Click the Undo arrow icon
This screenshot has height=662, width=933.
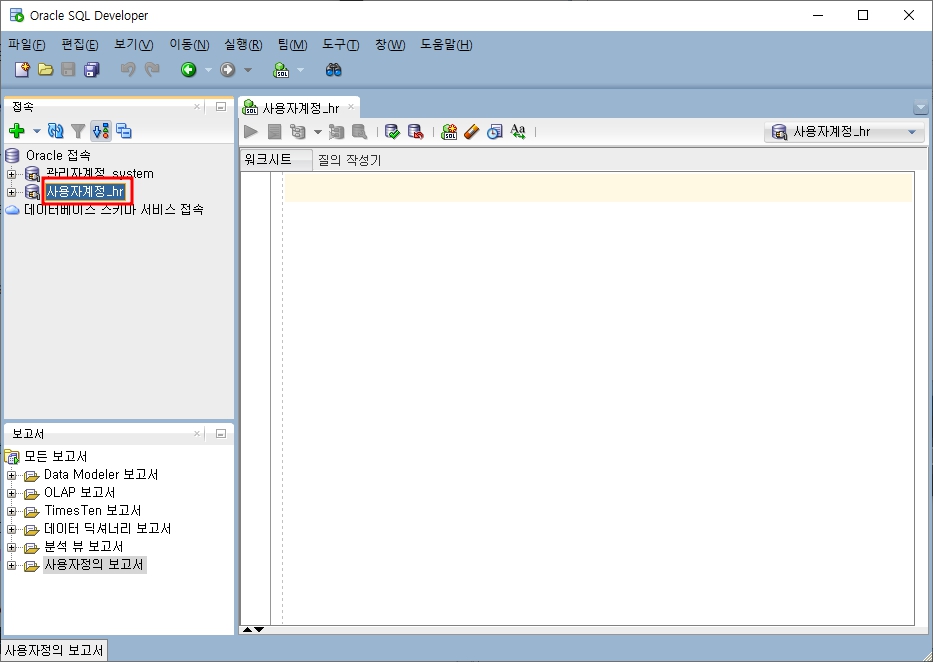127,70
